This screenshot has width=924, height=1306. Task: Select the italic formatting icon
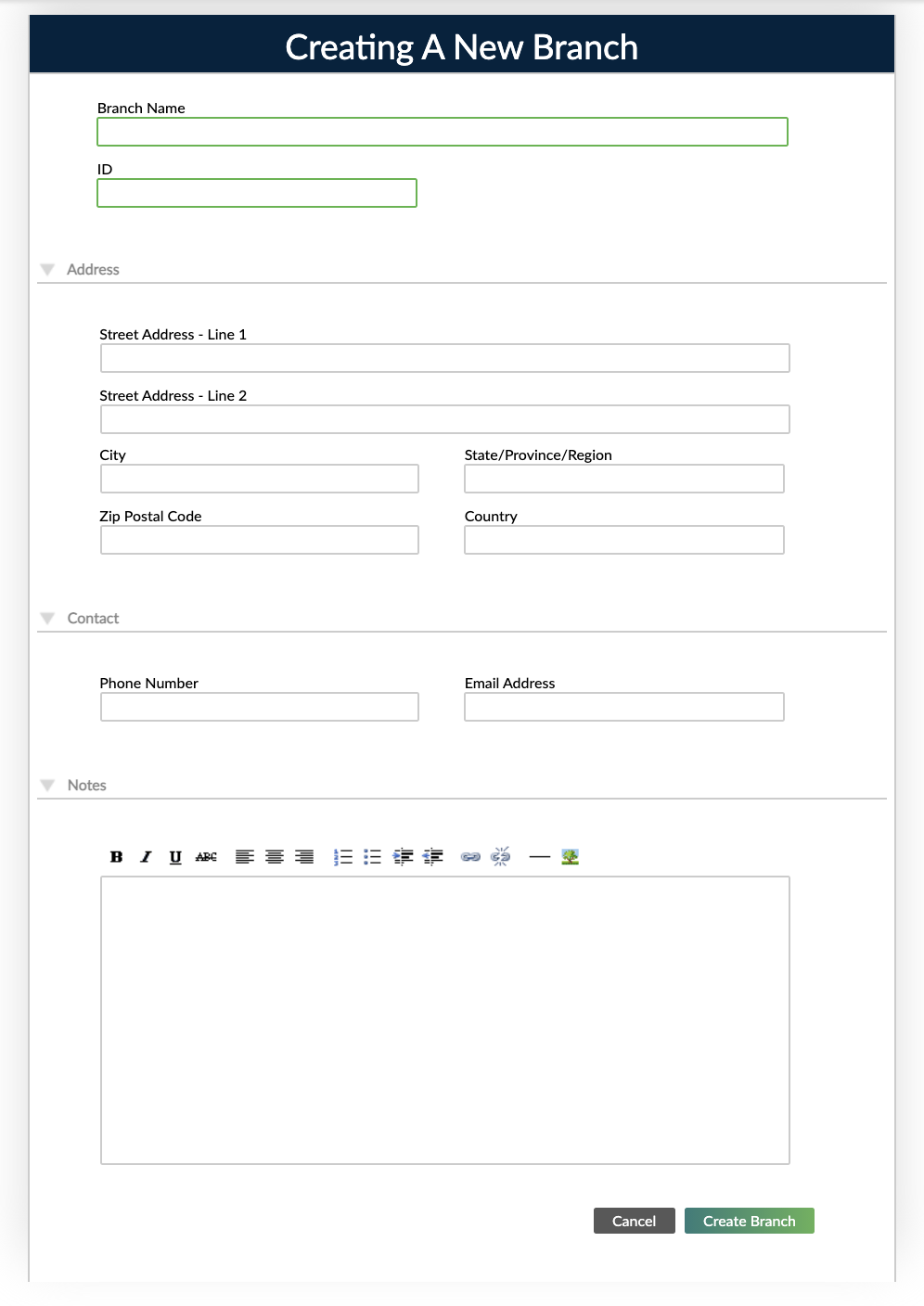146,856
